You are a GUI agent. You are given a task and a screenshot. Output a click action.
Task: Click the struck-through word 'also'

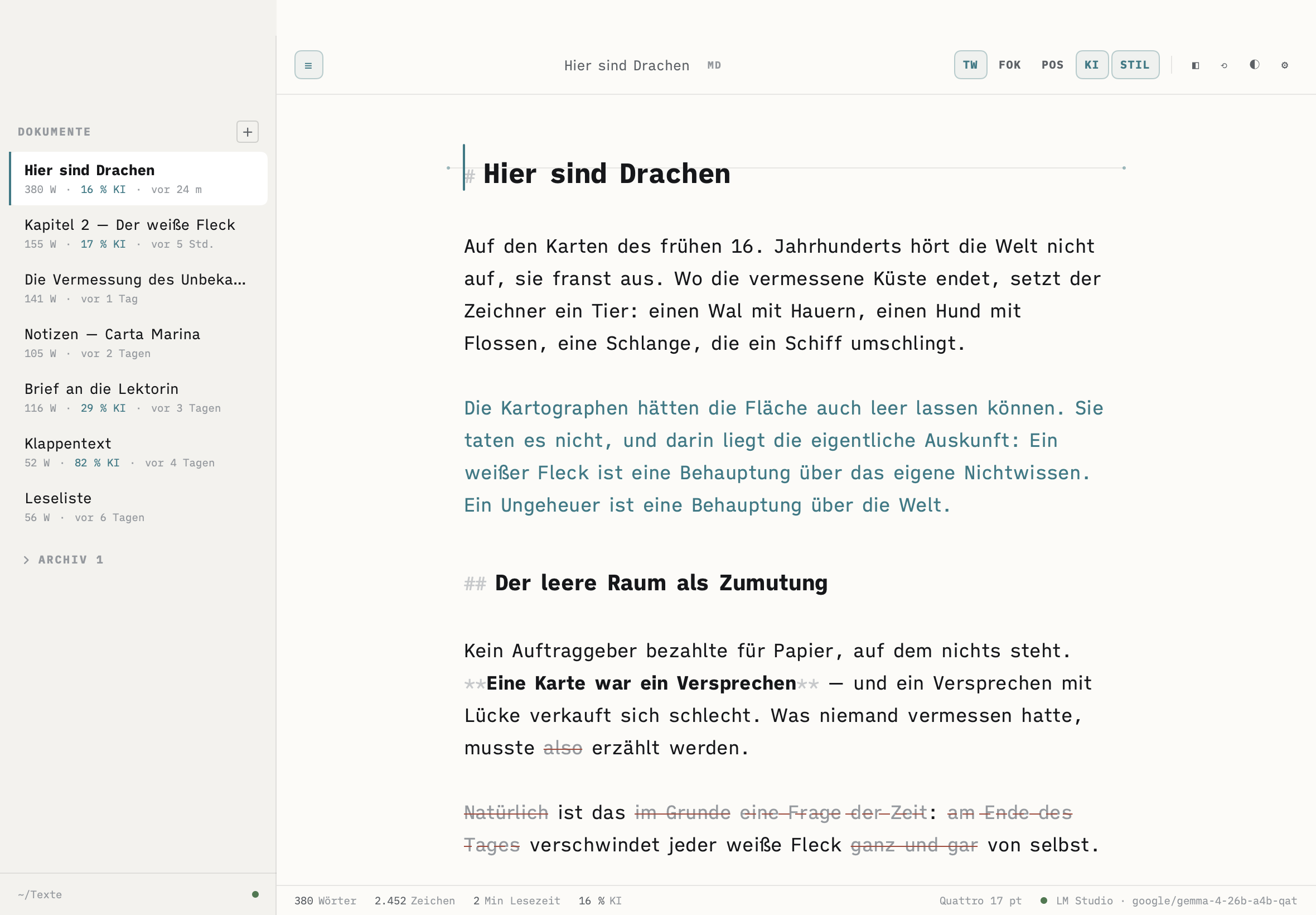coord(563,748)
